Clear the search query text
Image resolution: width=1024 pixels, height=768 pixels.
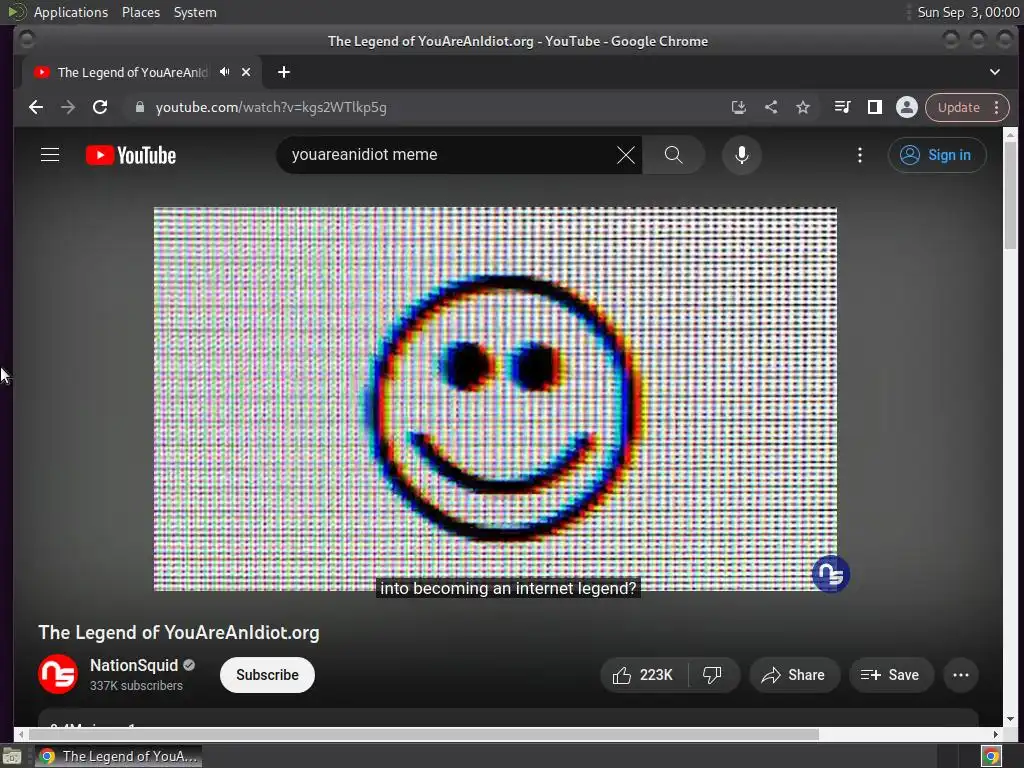click(626, 155)
